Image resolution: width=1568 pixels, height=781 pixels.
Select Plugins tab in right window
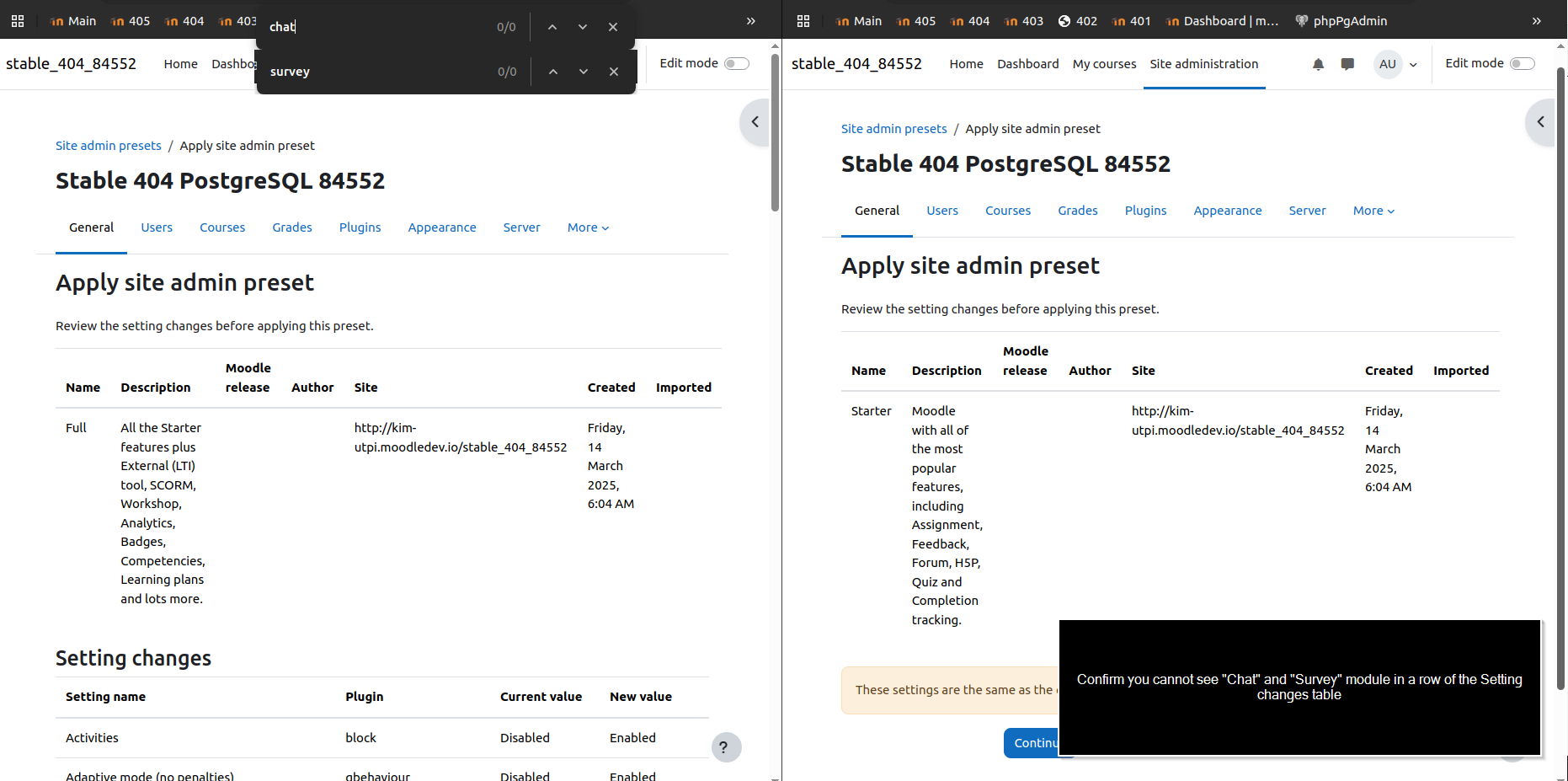(x=1146, y=211)
